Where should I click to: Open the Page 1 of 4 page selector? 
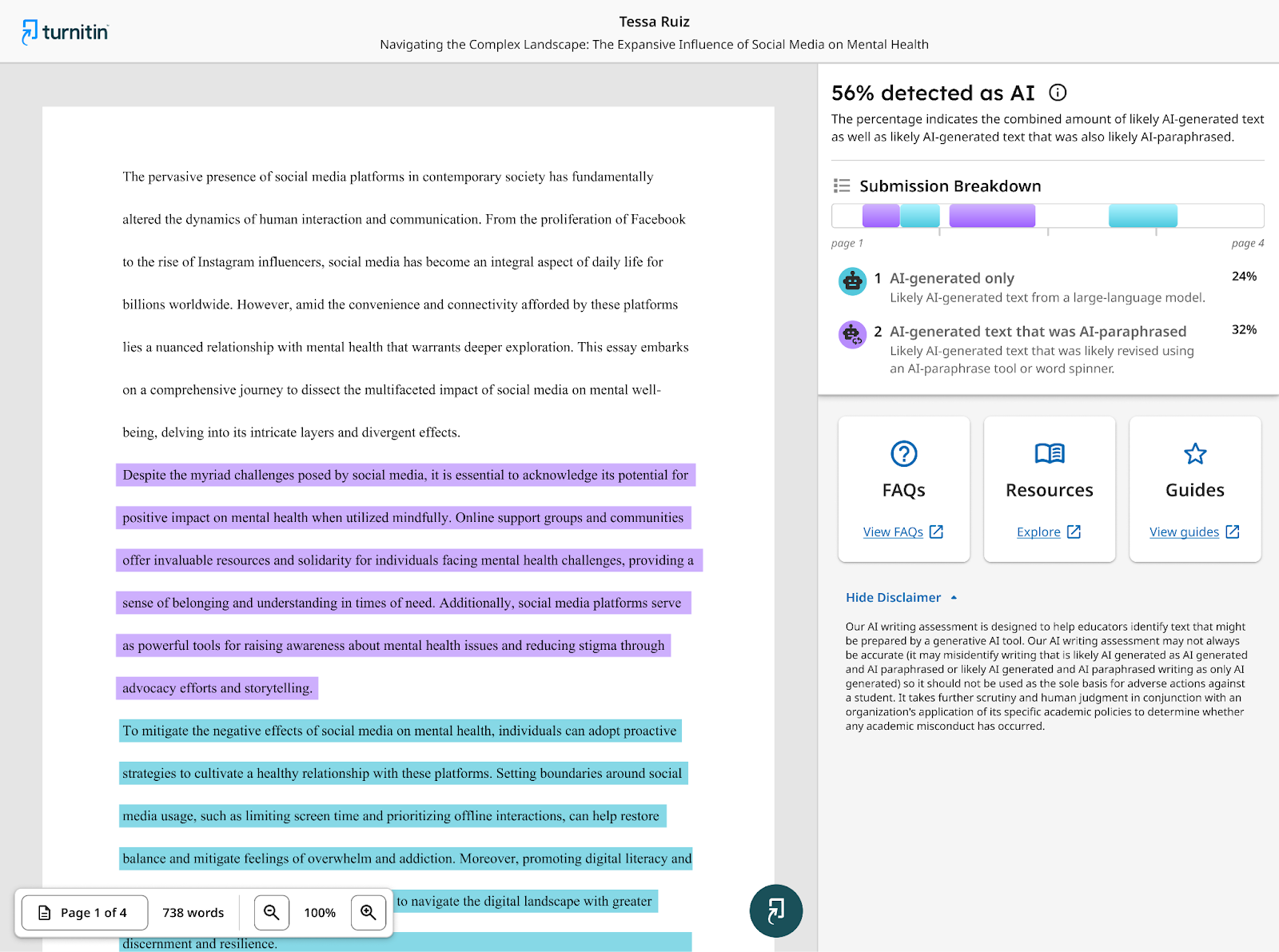click(85, 912)
